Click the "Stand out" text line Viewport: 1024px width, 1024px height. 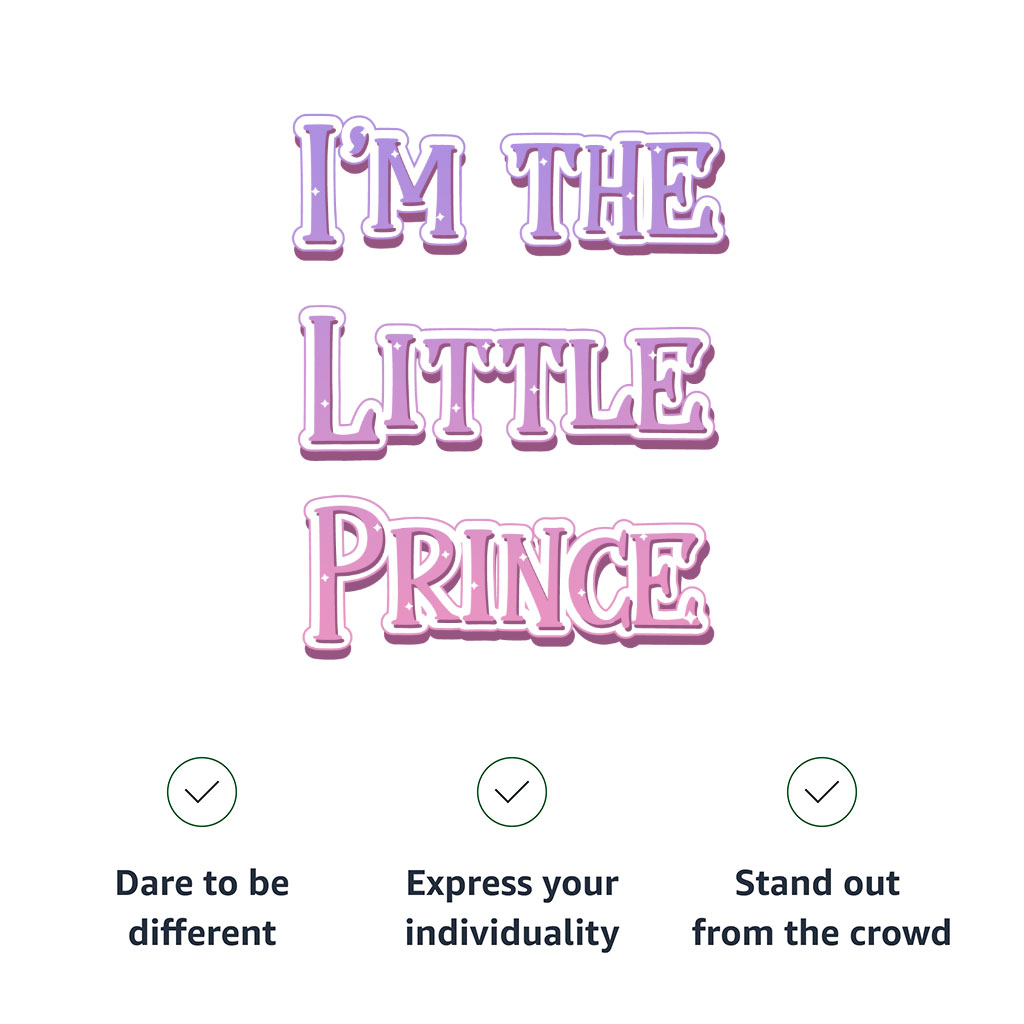818,884
